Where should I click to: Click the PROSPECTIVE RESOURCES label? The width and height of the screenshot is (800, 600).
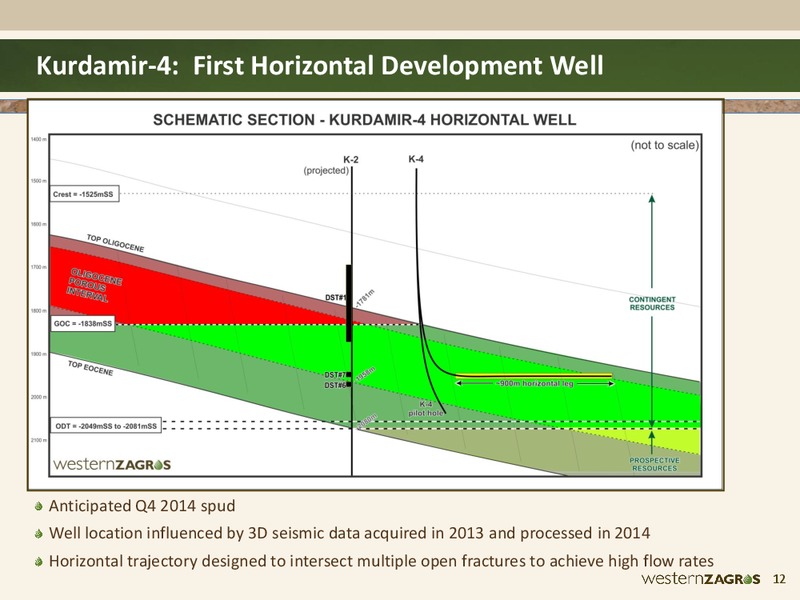point(654,464)
